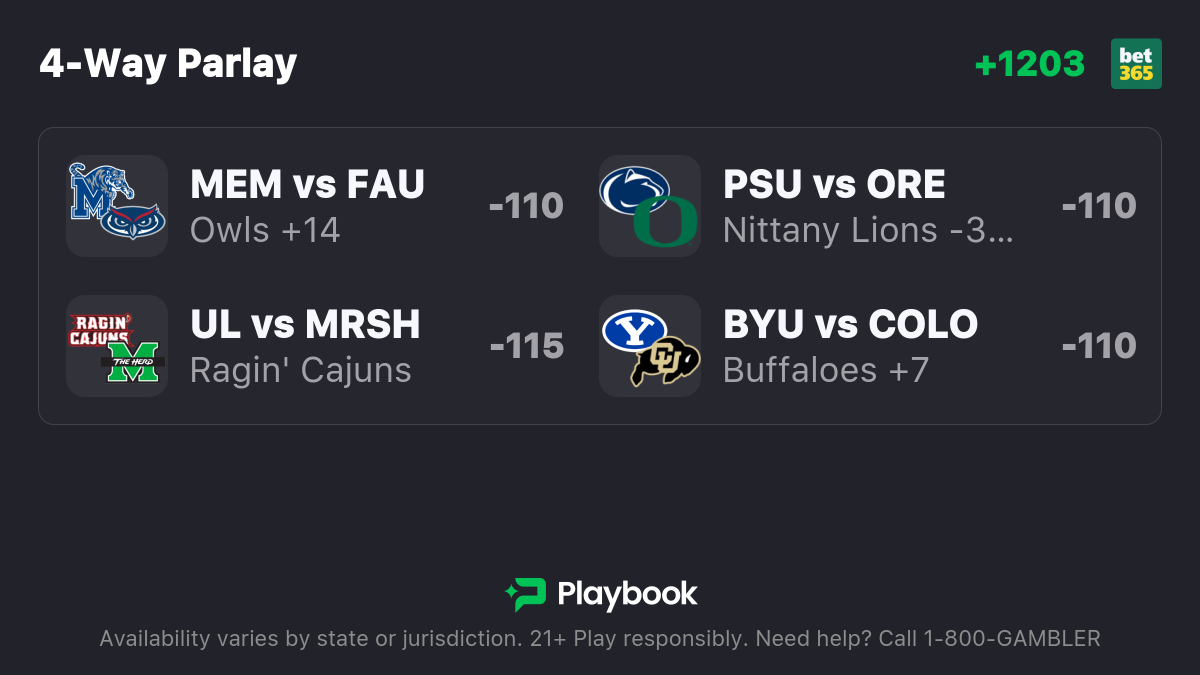The image size is (1200, 675).
Task: Select the -115 odds for Ragin' Cajuns
Action: click(x=527, y=346)
